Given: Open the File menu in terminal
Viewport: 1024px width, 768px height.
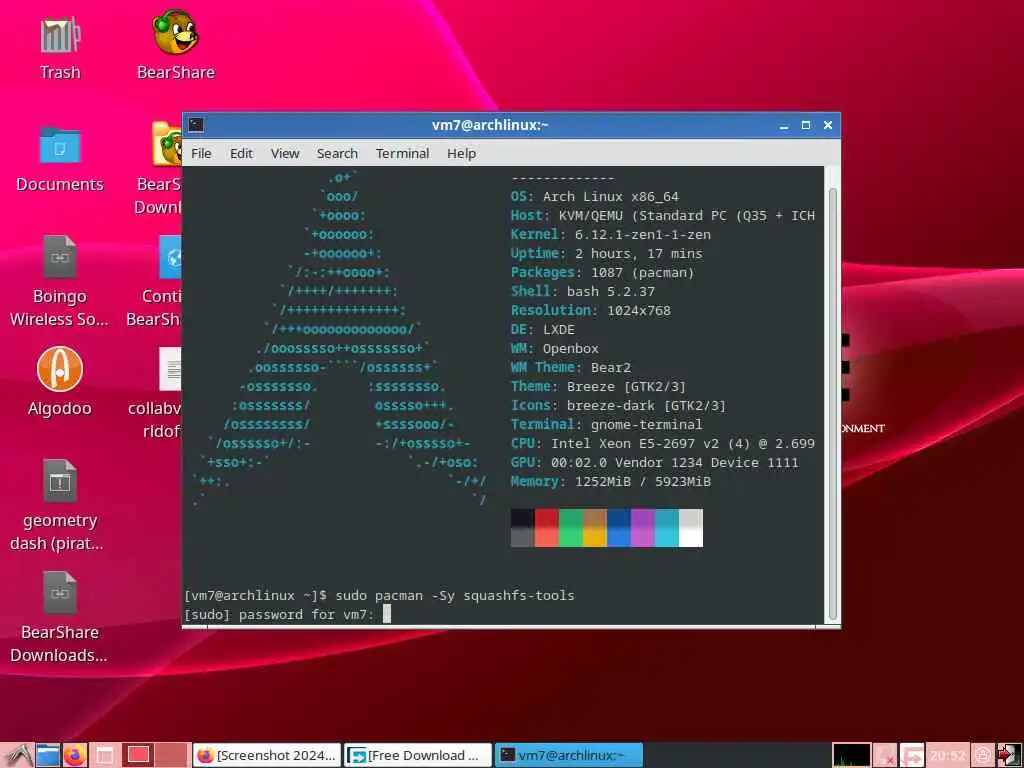Looking at the screenshot, I should (x=201, y=153).
